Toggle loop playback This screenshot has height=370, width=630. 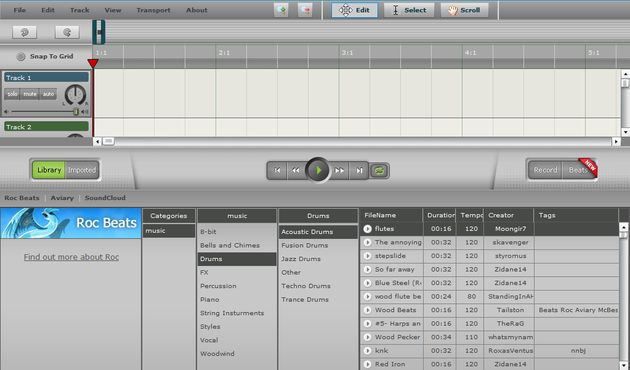coord(379,170)
